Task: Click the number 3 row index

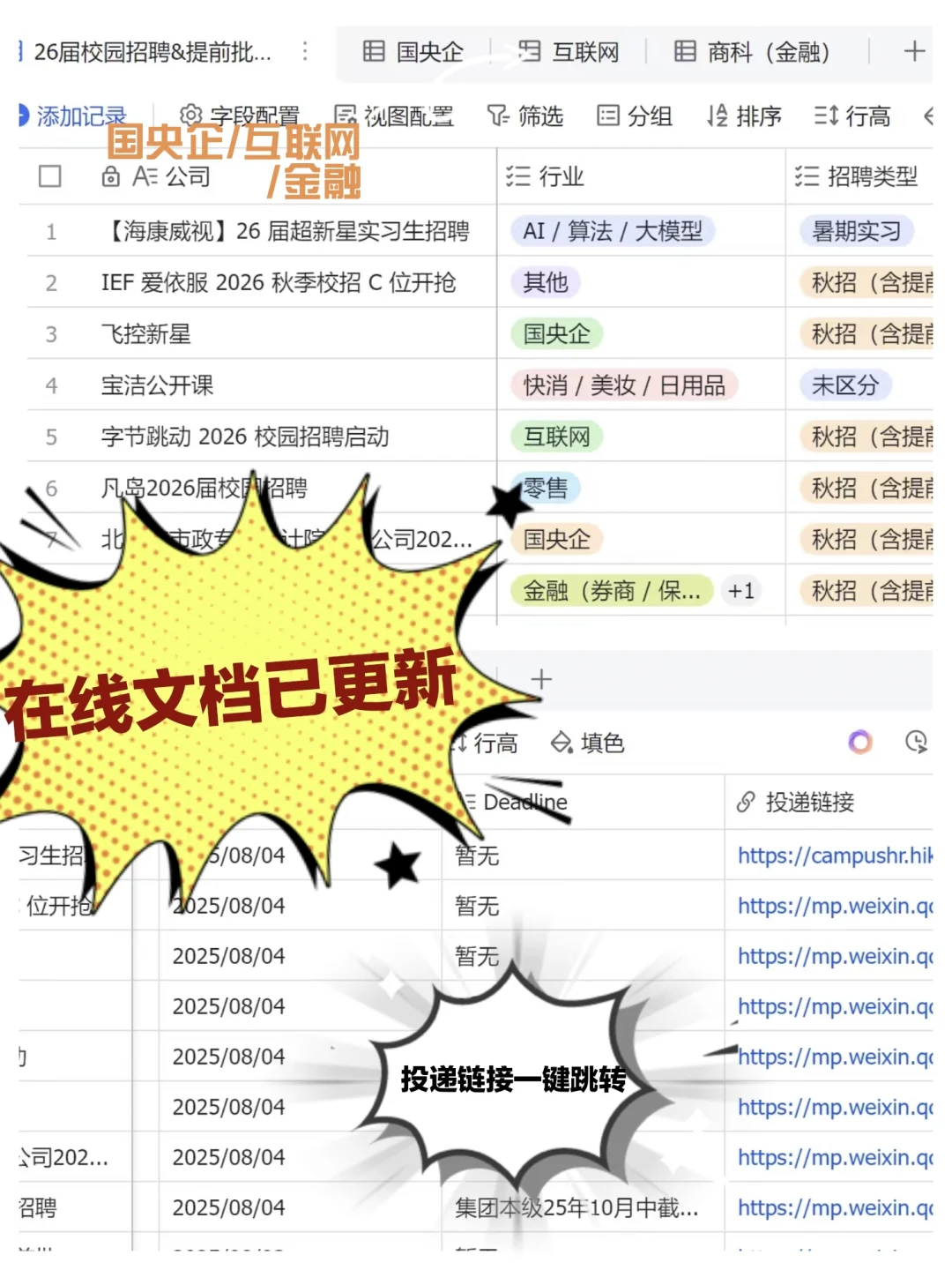Action: pos(51,334)
